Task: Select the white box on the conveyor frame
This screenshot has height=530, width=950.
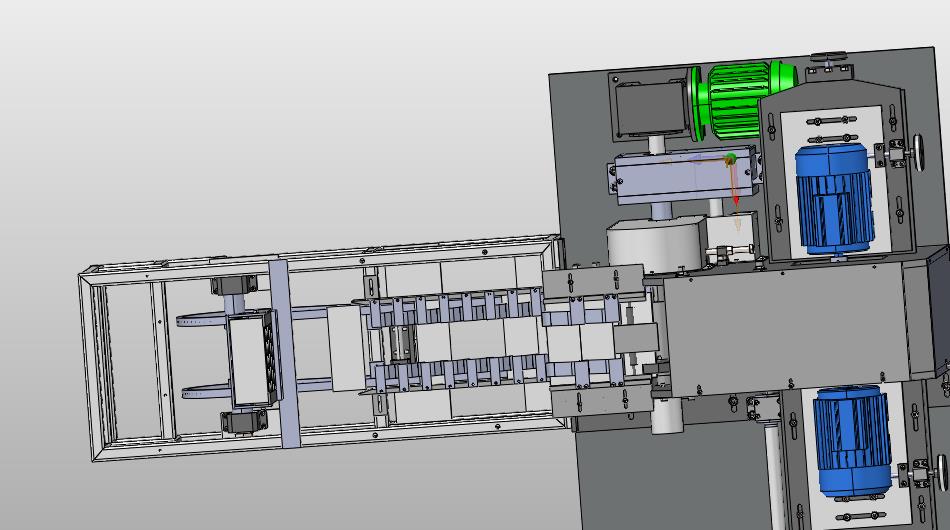Action: click(x=249, y=359)
